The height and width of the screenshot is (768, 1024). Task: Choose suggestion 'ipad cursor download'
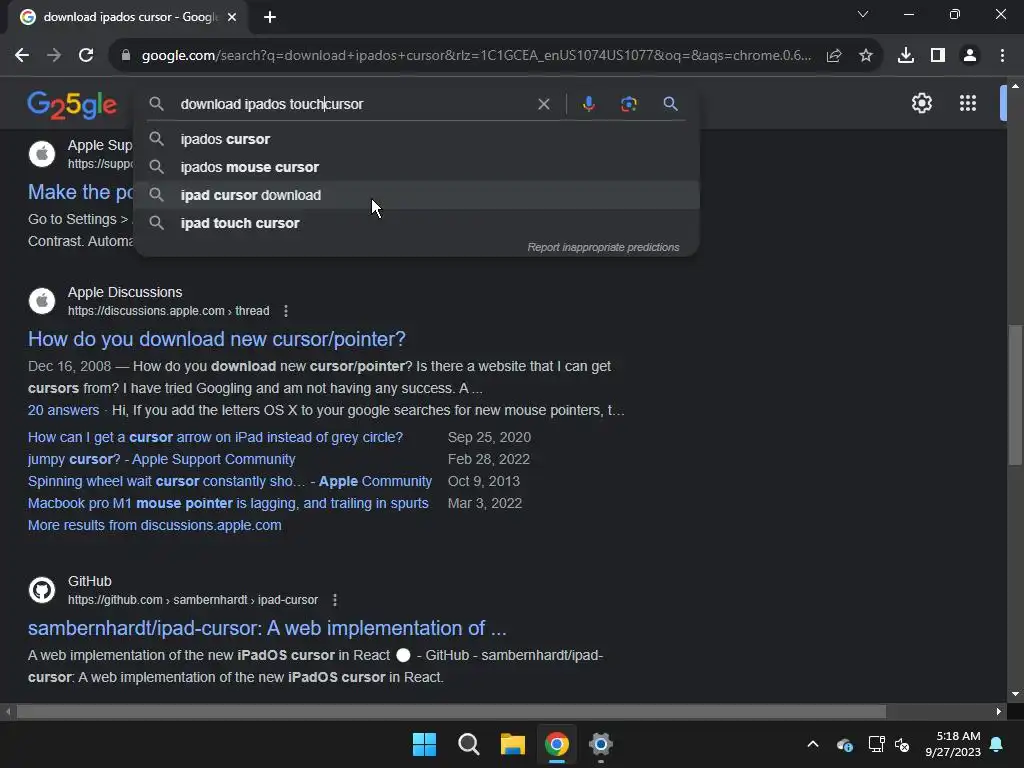click(417, 195)
